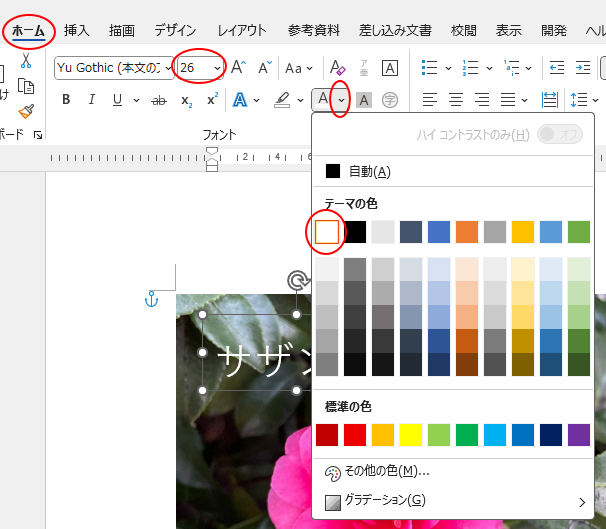Pick the purple standard color swatch
Viewport: 606px width, 529px height.
[x=579, y=435]
